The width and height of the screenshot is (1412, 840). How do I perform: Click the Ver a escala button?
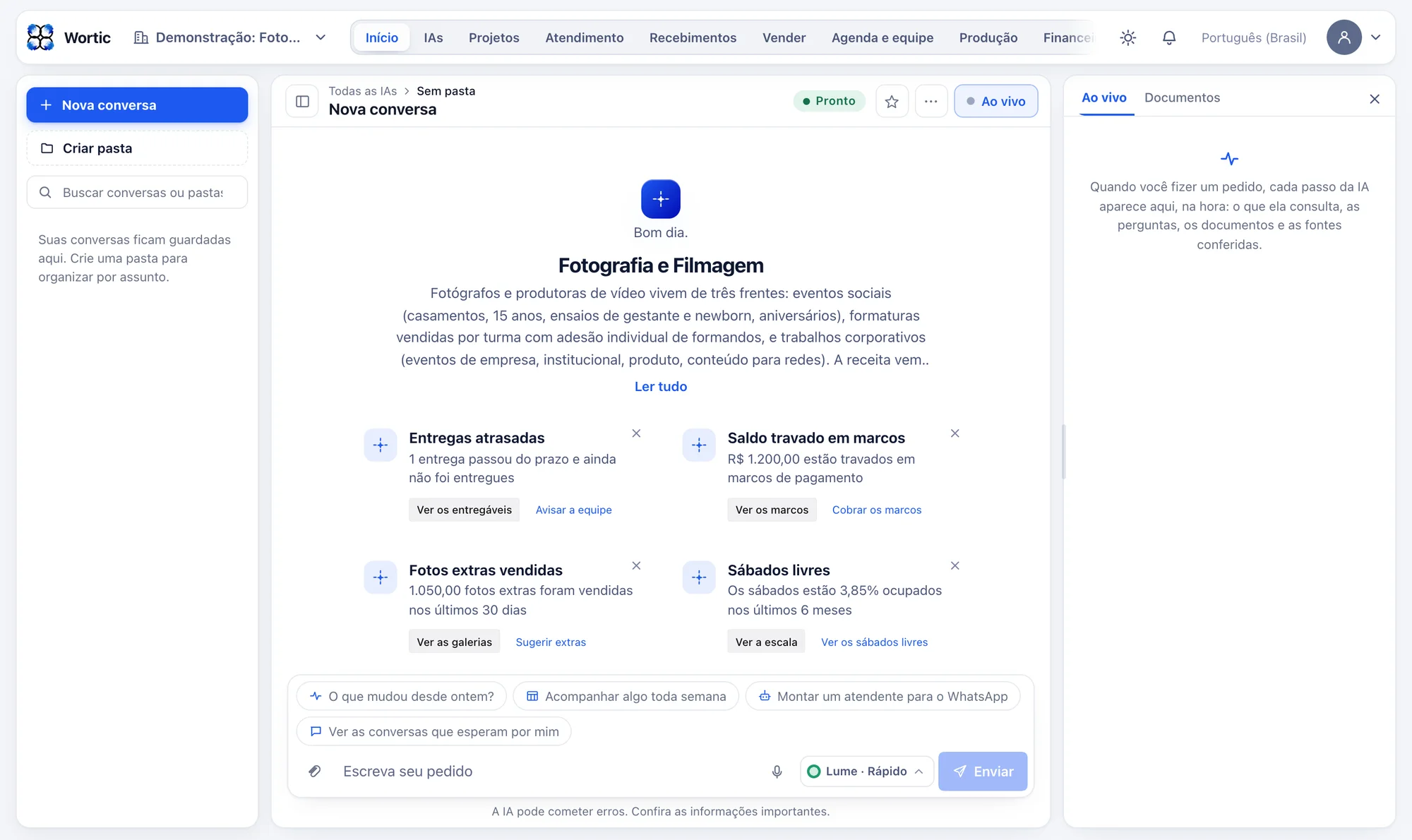766,642
